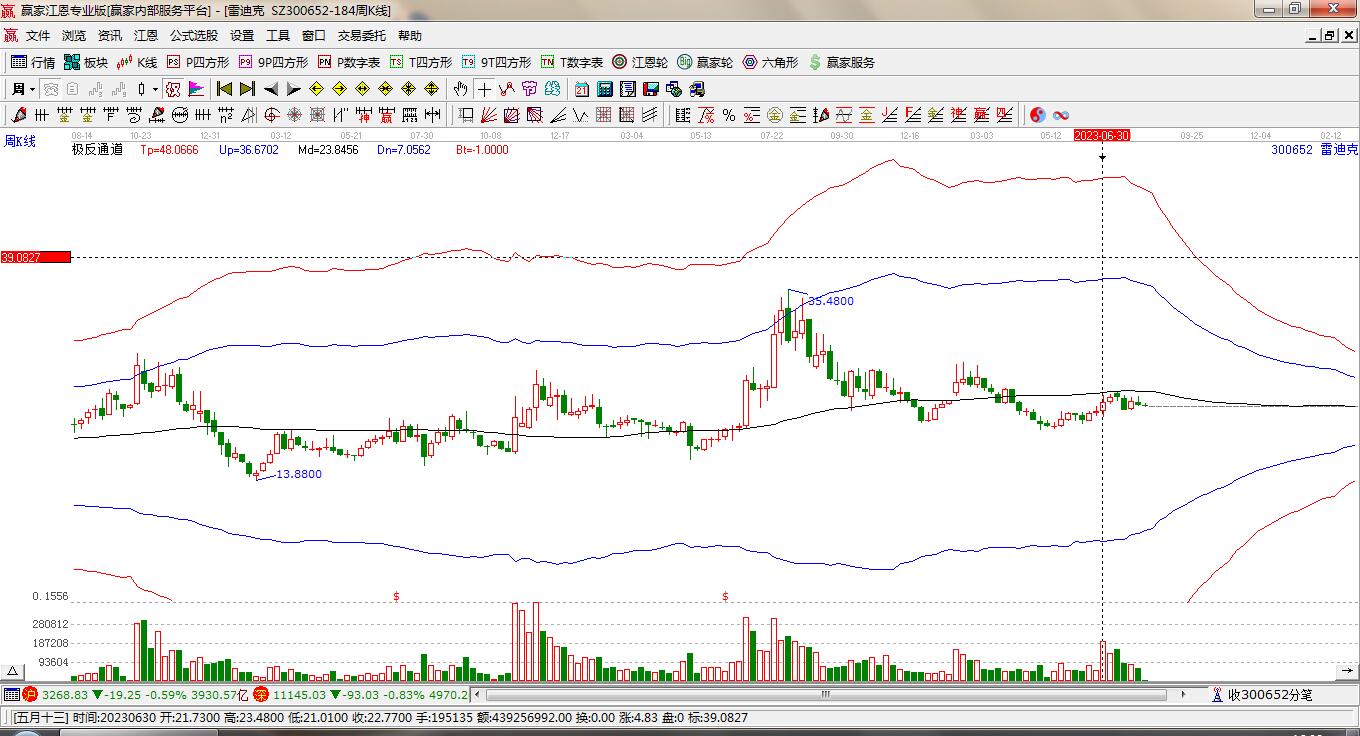The width and height of the screenshot is (1360, 736).
Task: Click the save floppy-disk icon
Action: (x=650, y=89)
